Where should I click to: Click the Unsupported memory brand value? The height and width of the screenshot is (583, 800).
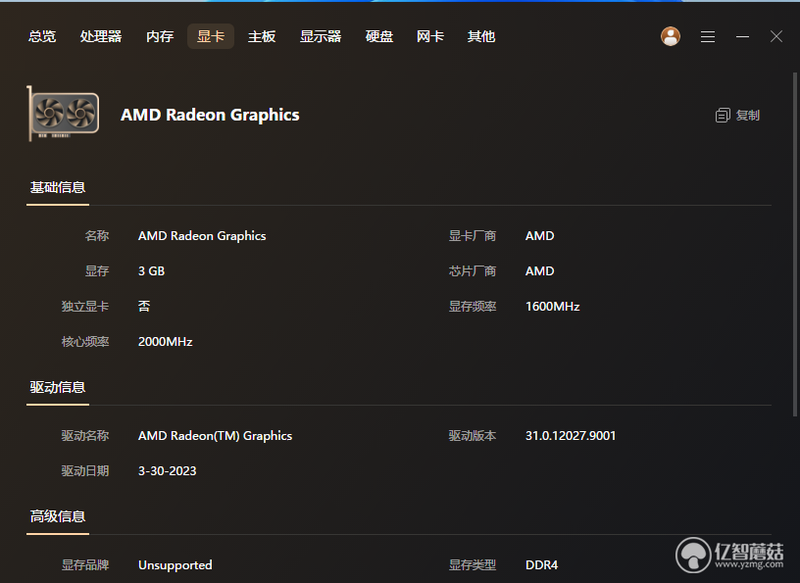[x=175, y=565]
